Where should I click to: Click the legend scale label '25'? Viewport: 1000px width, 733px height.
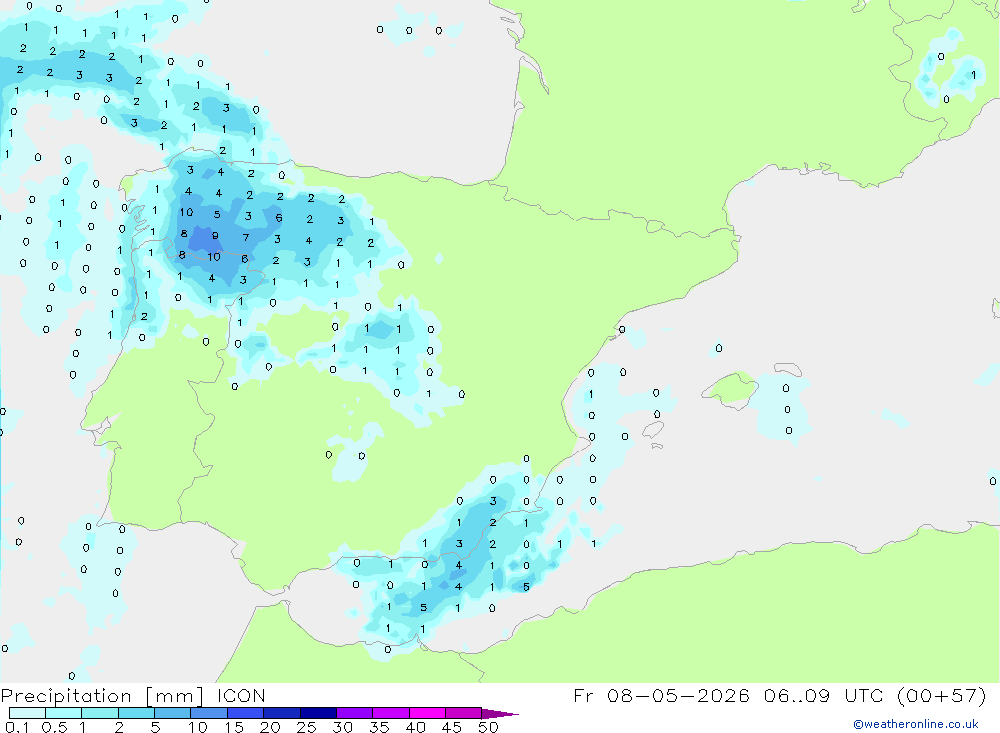[306, 727]
